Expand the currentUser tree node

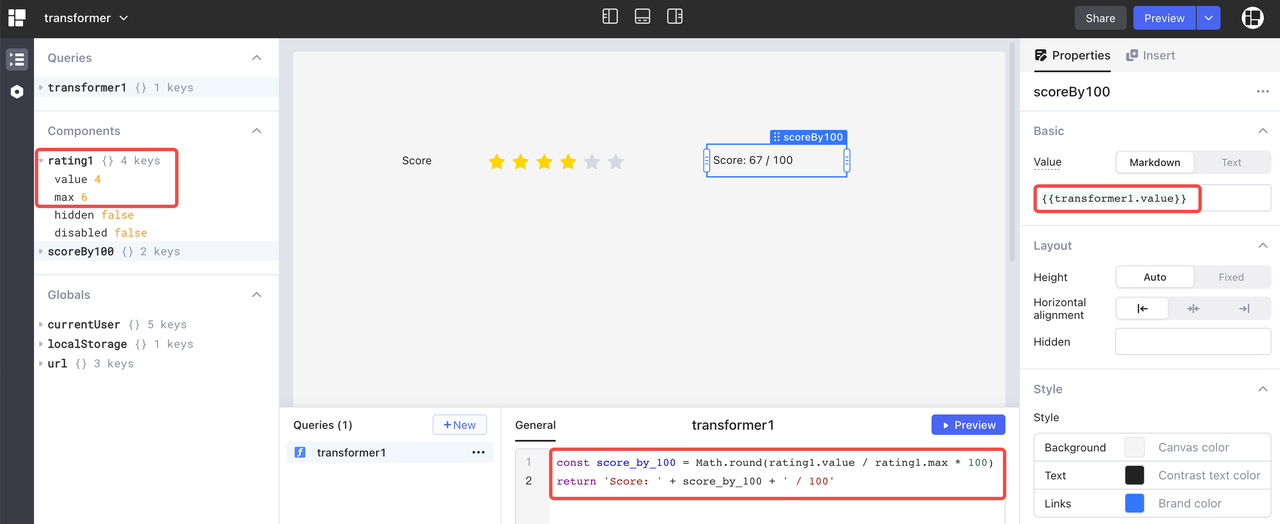(x=41, y=325)
